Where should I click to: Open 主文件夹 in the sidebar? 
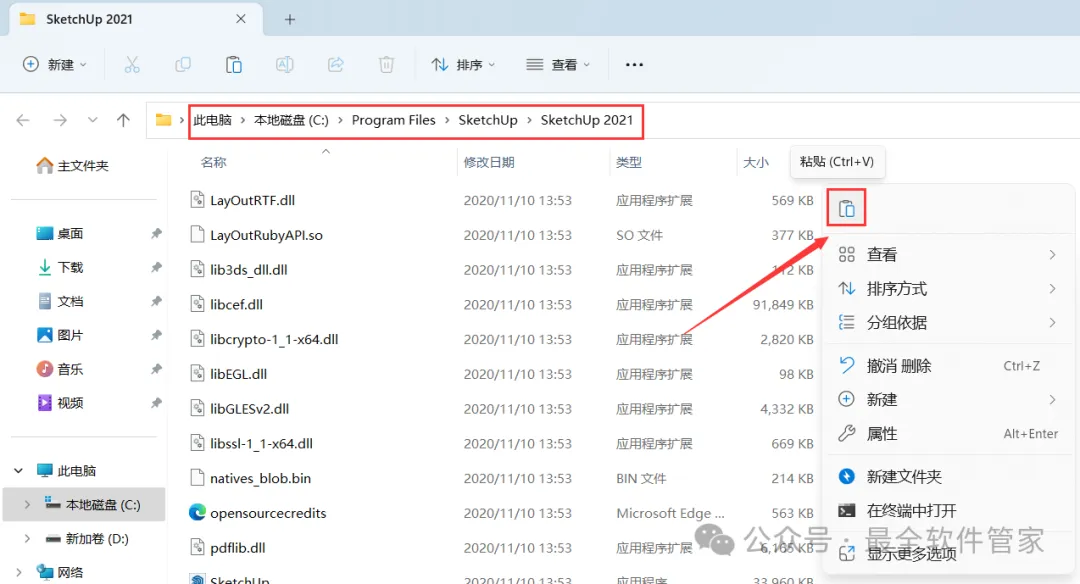click(x=72, y=166)
